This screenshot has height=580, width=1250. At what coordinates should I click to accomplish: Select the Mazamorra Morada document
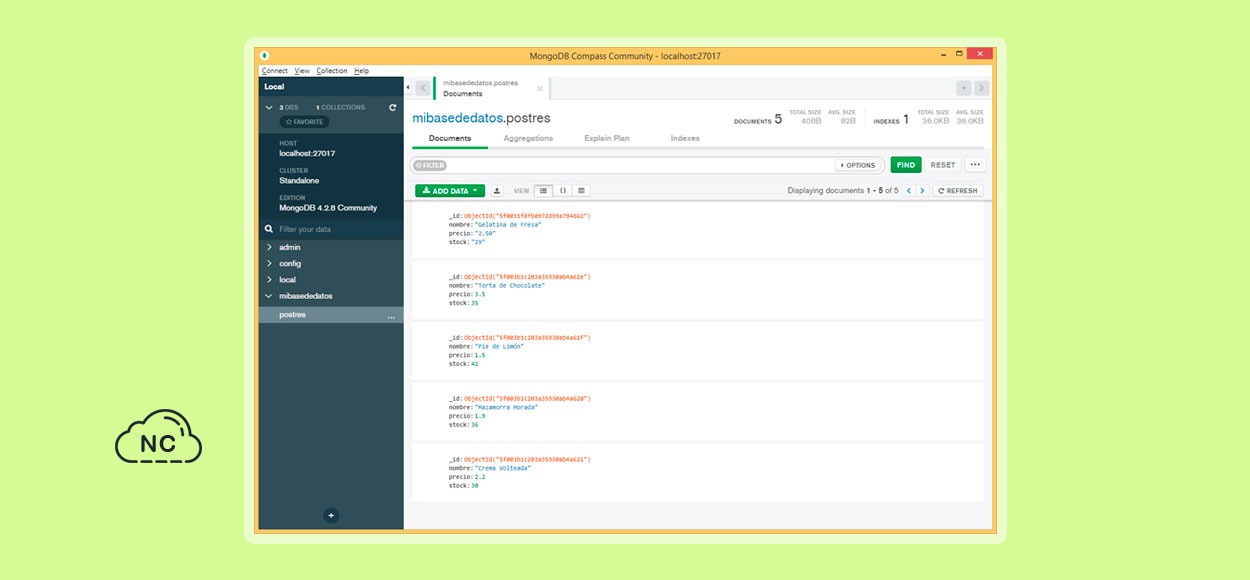[698, 412]
